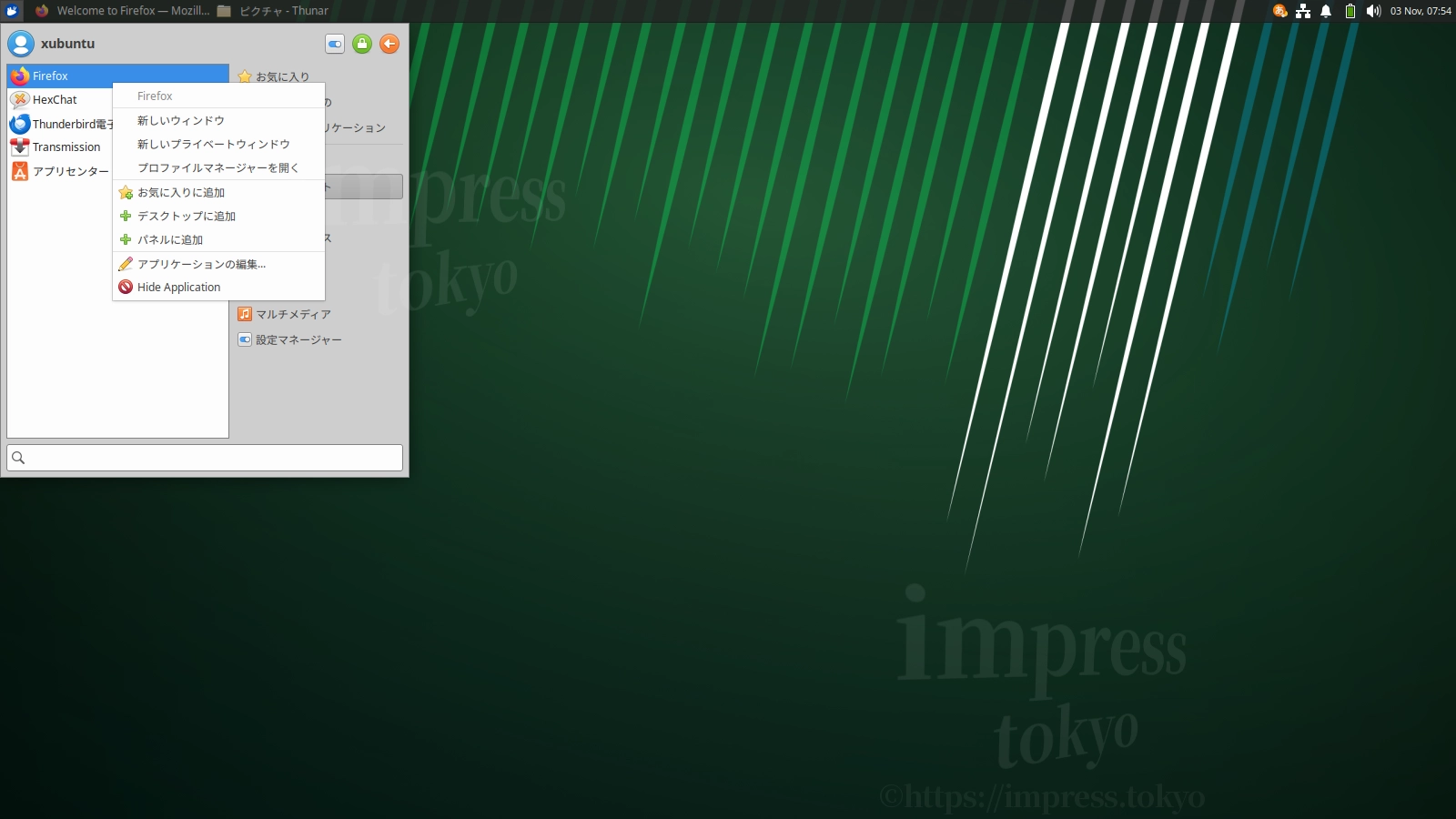
Task: Select アプリケーションの編集... in the context menu
Action: (x=218, y=264)
